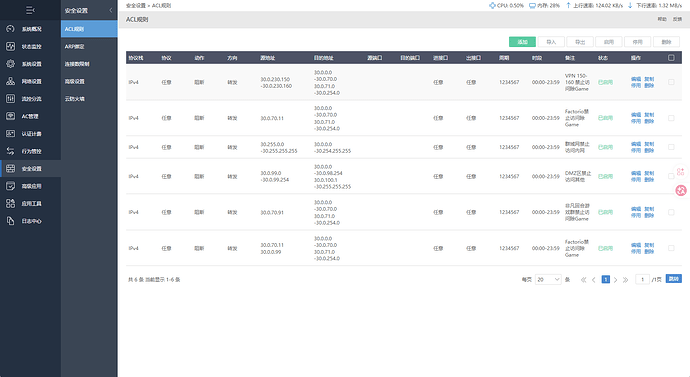The height and width of the screenshot is (377, 690).
Task: Click the upload speed arrow icon
Action: (568, 5)
